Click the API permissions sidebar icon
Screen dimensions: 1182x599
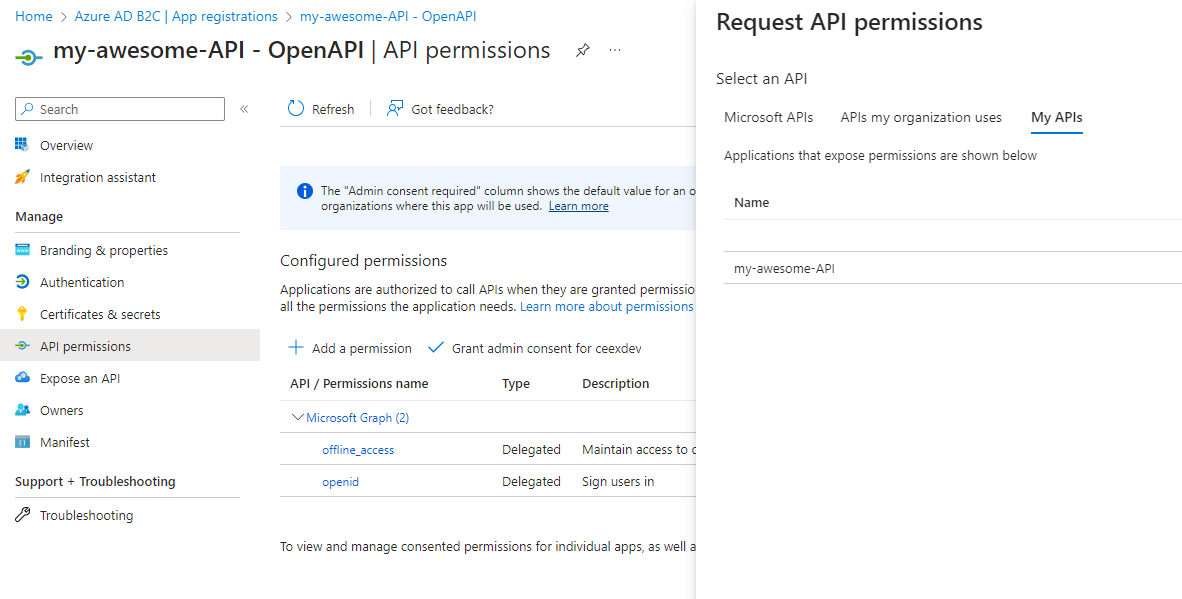(22, 346)
